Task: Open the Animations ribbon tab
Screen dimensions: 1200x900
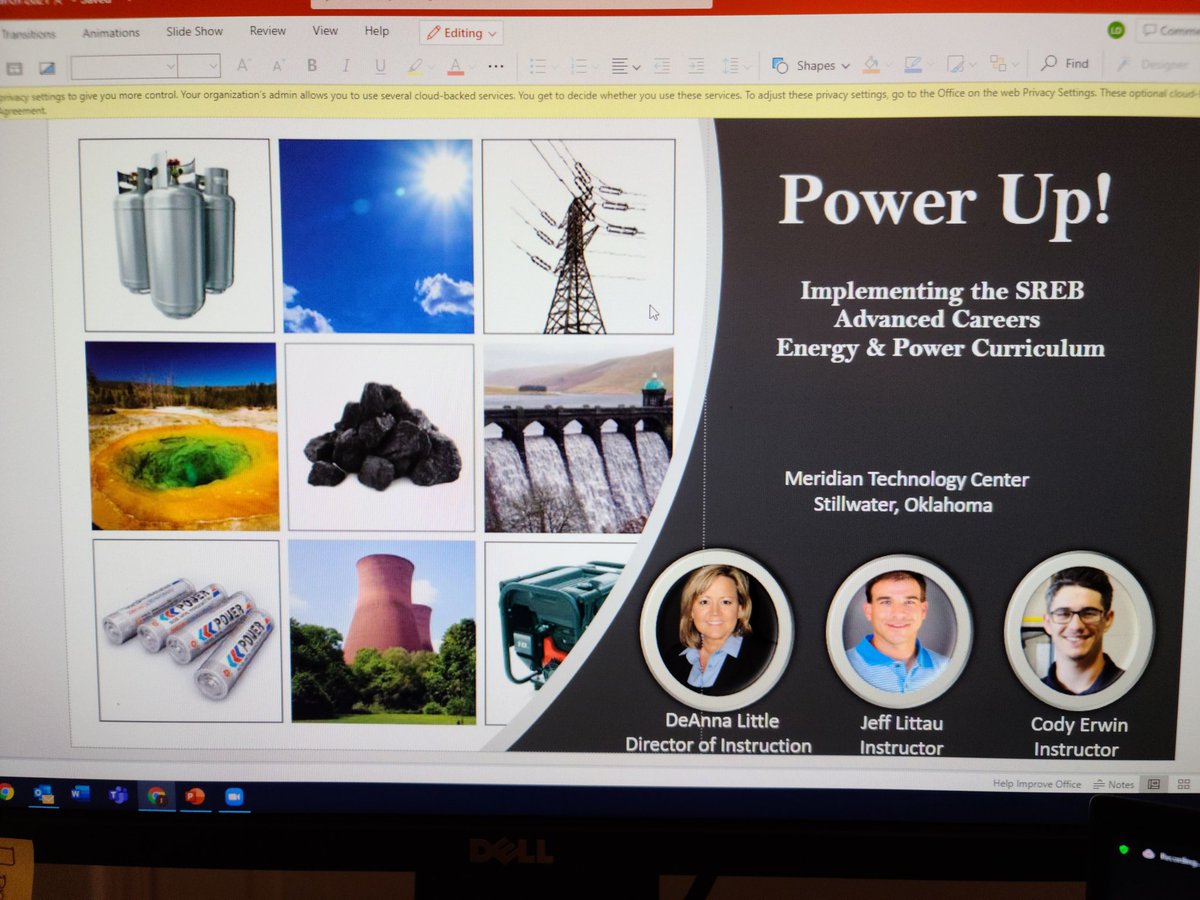Action: (x=111, y=32)
